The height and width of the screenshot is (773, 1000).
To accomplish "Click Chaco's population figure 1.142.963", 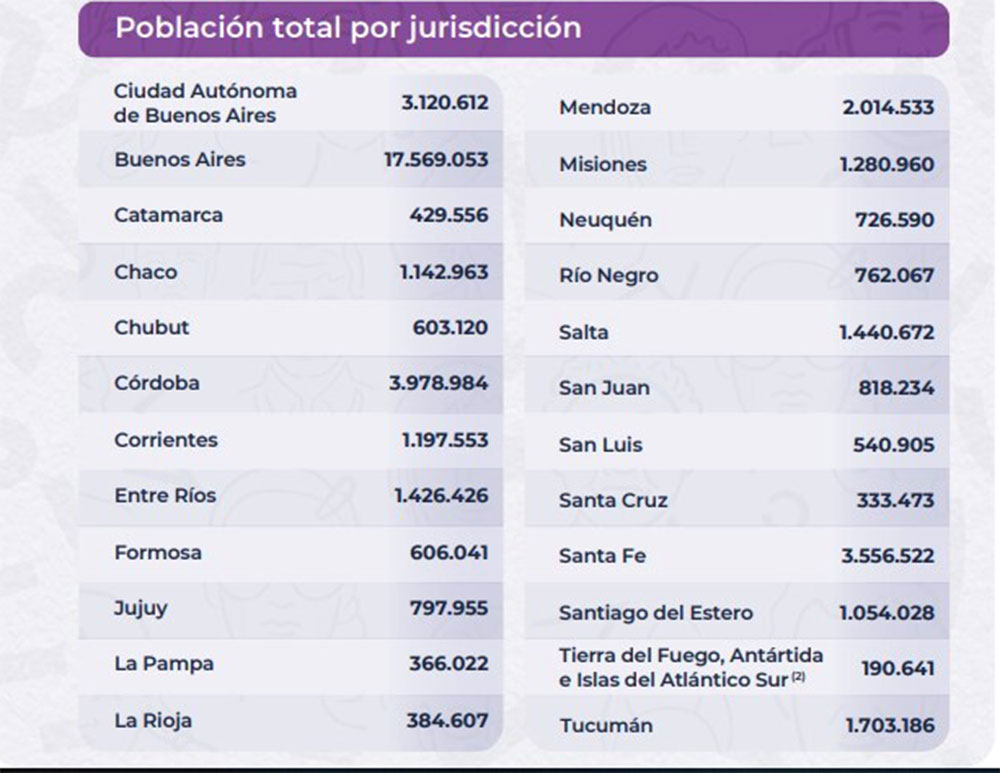I will (x=444, y=272).
